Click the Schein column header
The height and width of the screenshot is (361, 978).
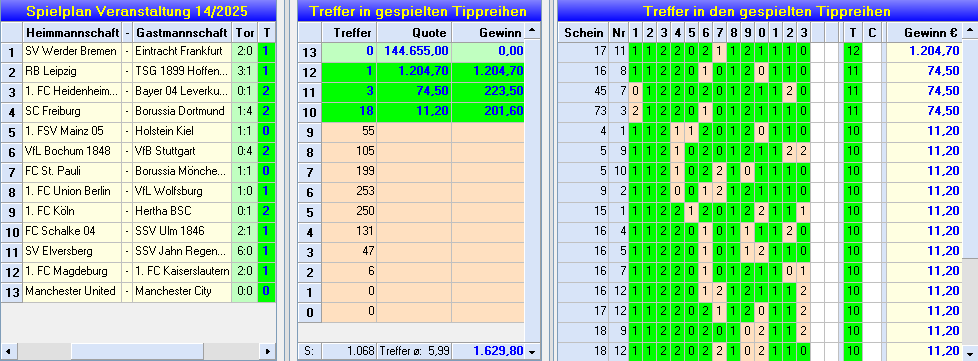583,32
